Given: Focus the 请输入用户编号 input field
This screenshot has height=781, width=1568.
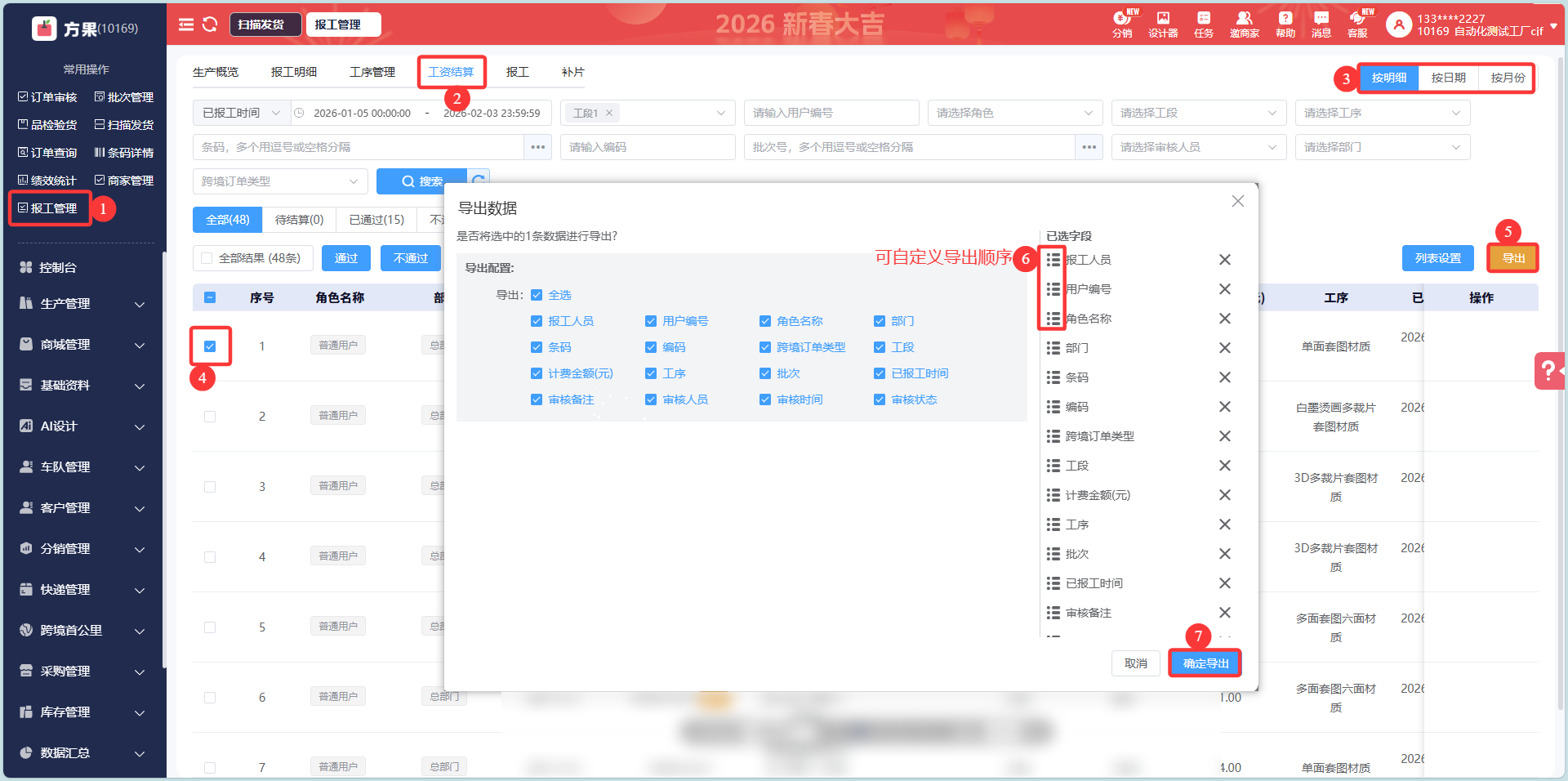Looking at the screenshot, I should pyautogui.click(x=831, y=113).
